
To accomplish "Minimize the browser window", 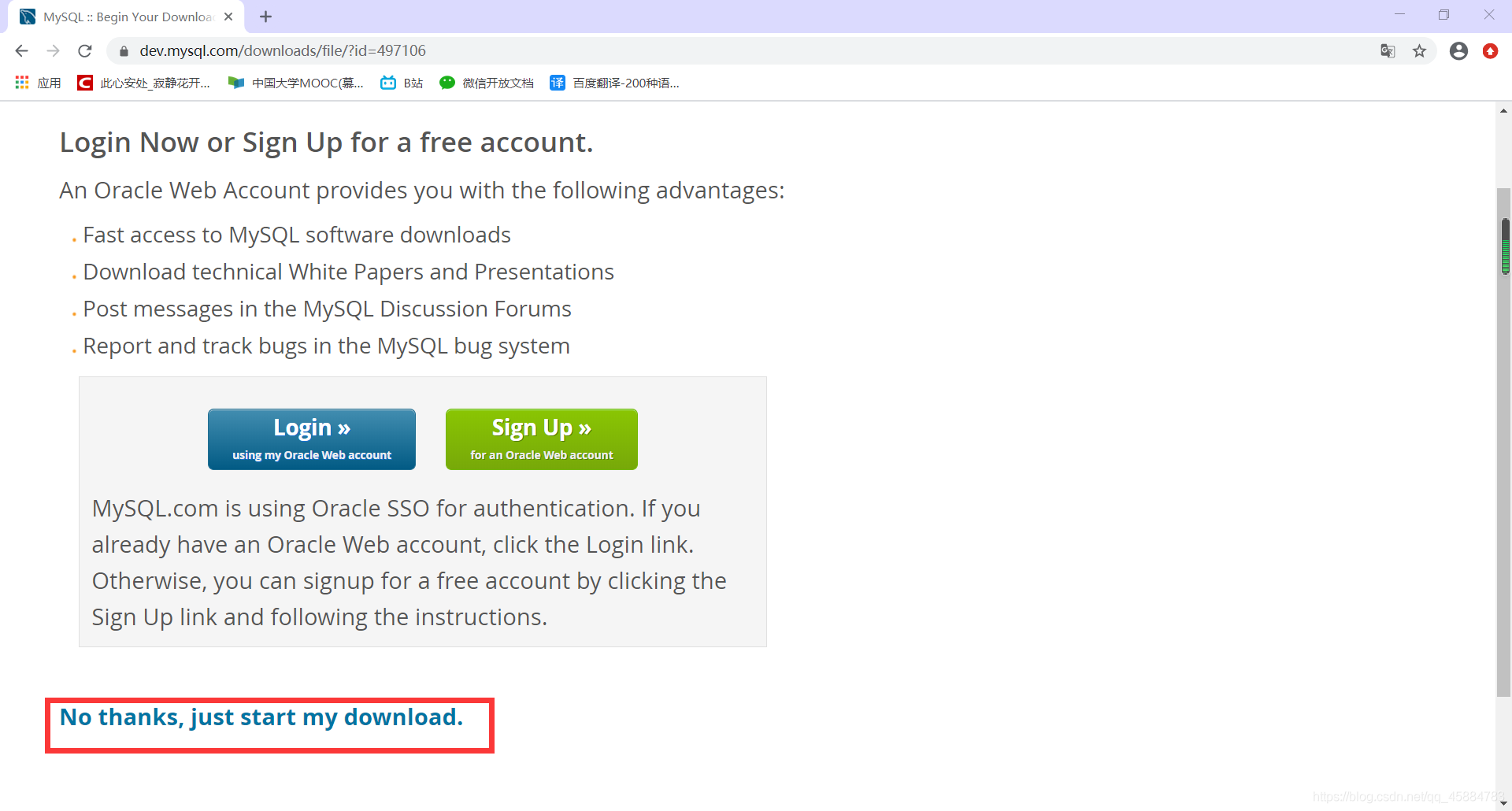I will (x=1399, y=15).
